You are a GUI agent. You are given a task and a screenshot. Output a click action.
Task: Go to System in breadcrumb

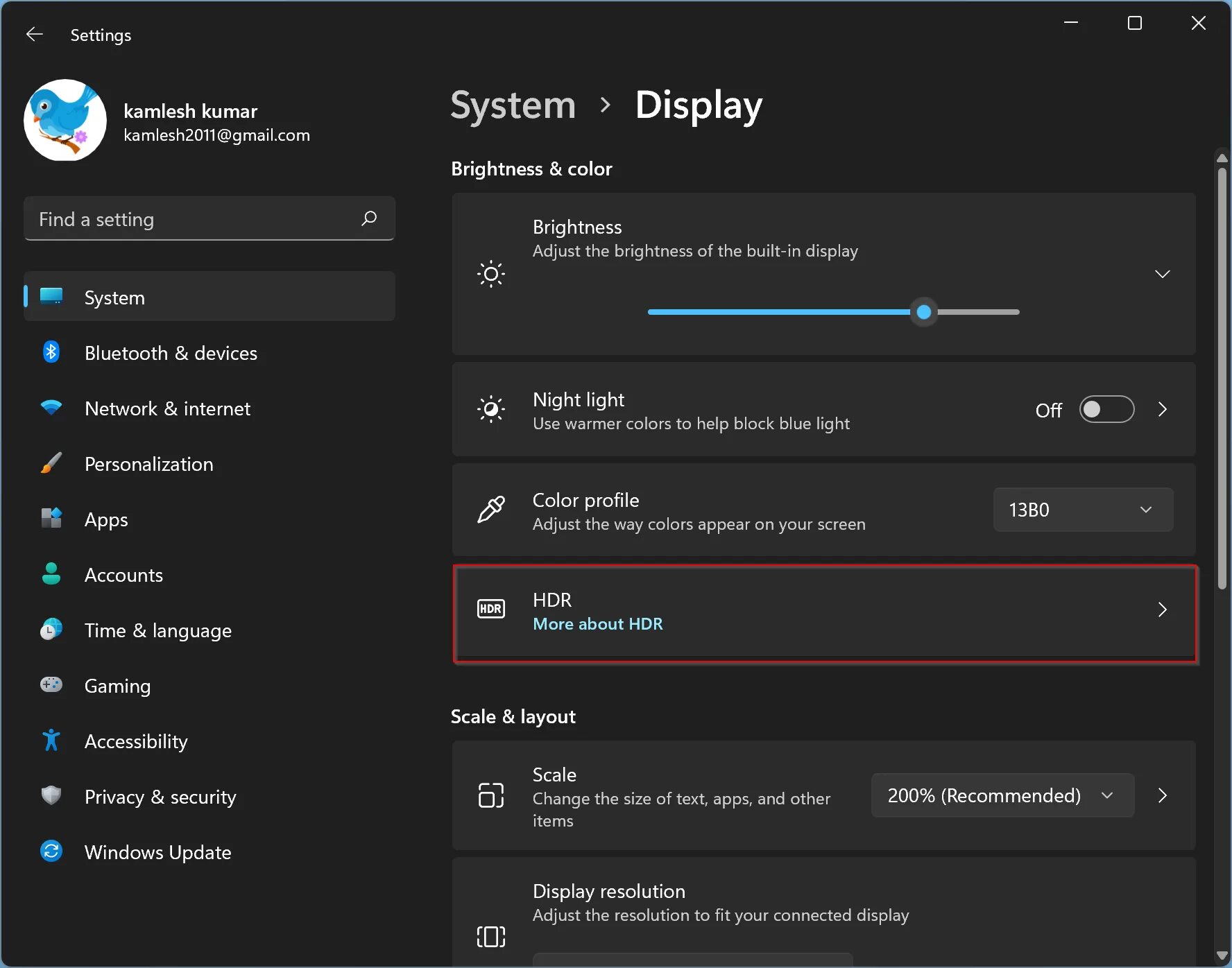pyautogui.click(x=513, y=105)
